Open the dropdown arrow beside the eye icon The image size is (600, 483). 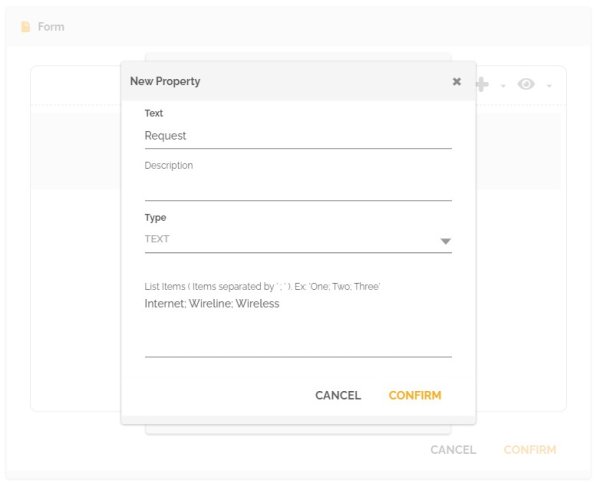(x=549, y=86)
